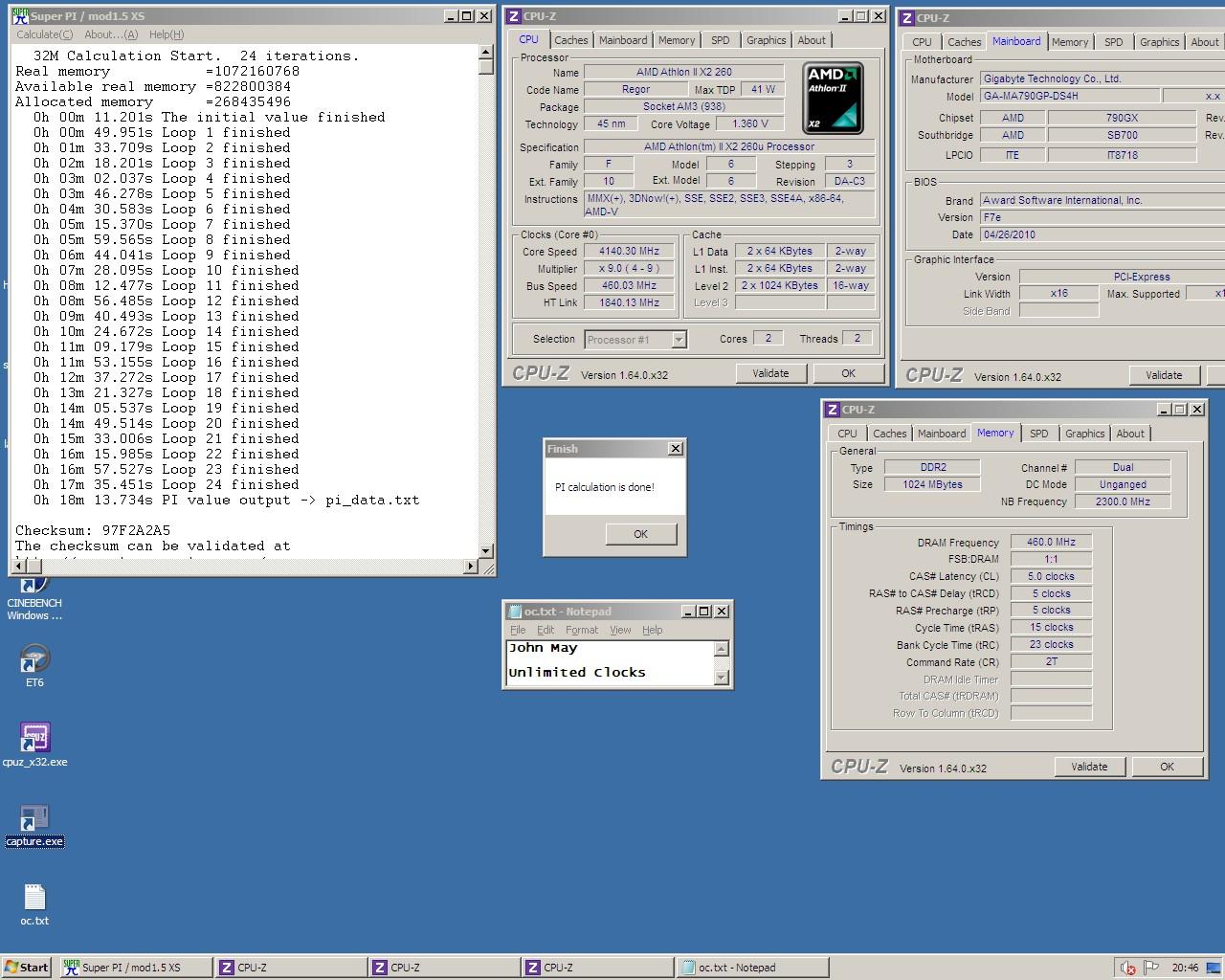Screen dimensions: 1225x980
Task: Switch to Super PI taskbar button
Action: coord(135,967)
